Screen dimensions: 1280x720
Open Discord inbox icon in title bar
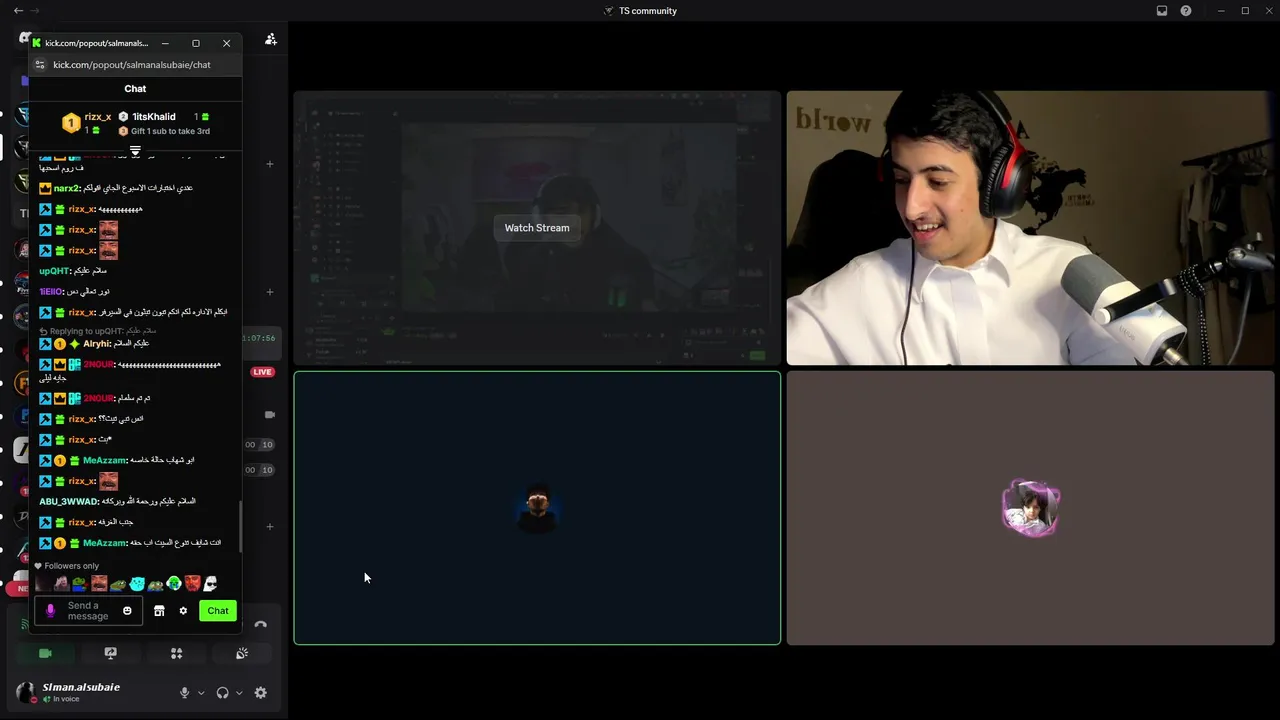pyautogui.click(x=1162, y=11)
